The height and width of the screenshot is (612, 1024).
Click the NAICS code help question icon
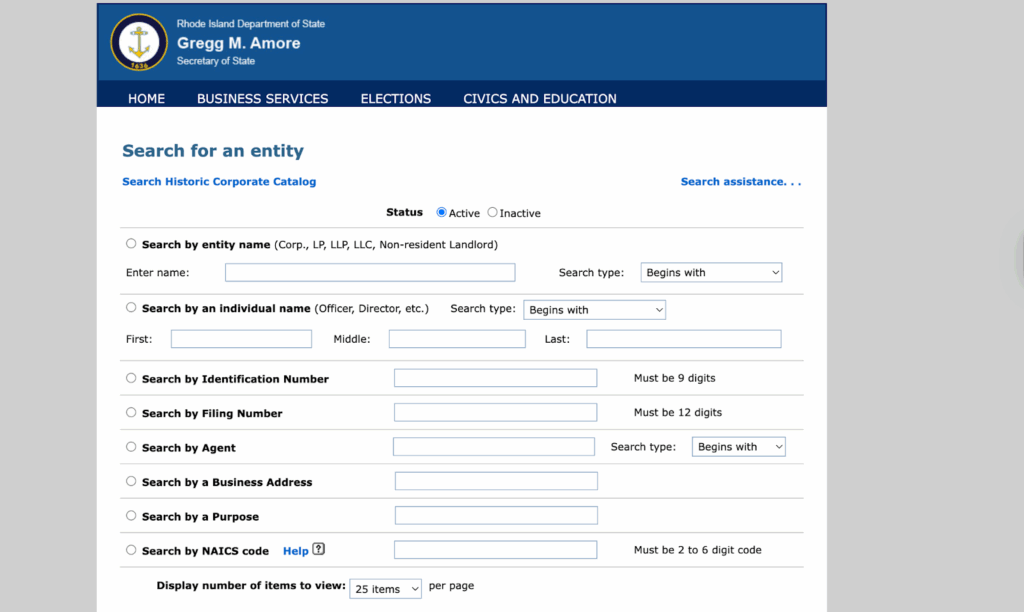[319, 549]
